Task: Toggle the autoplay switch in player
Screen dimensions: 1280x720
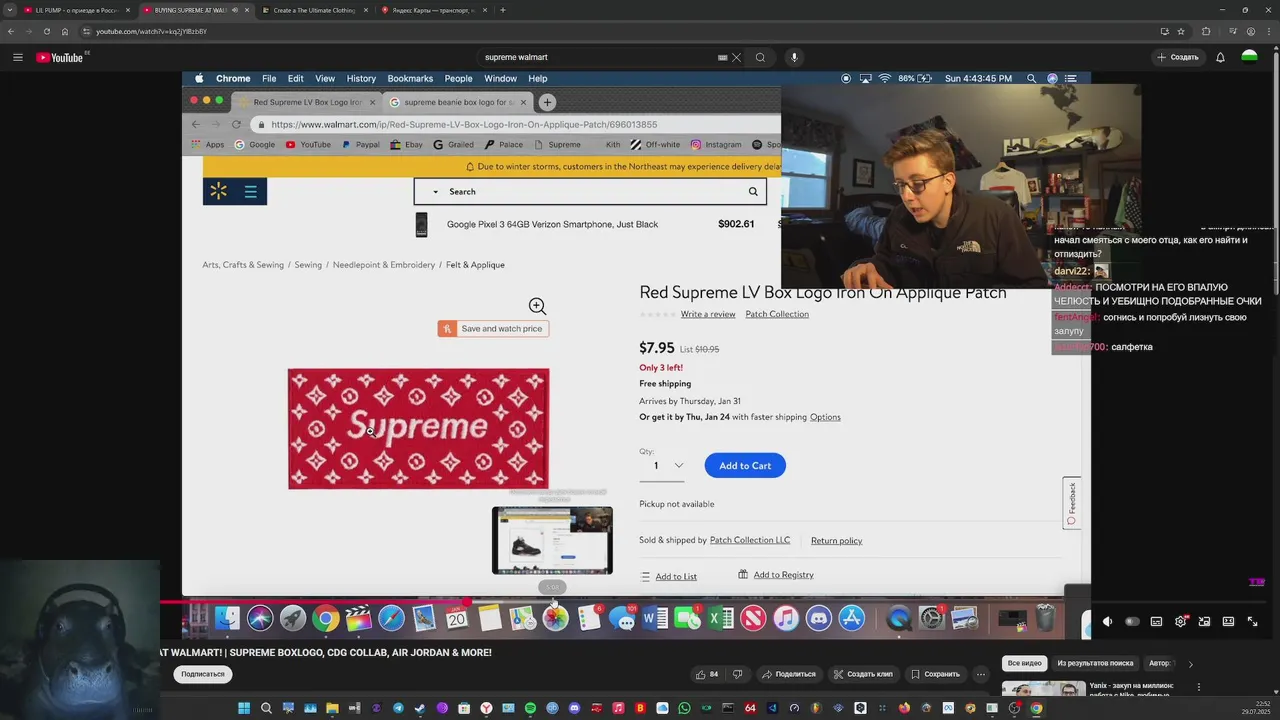Action: [x=1132, y=621]
